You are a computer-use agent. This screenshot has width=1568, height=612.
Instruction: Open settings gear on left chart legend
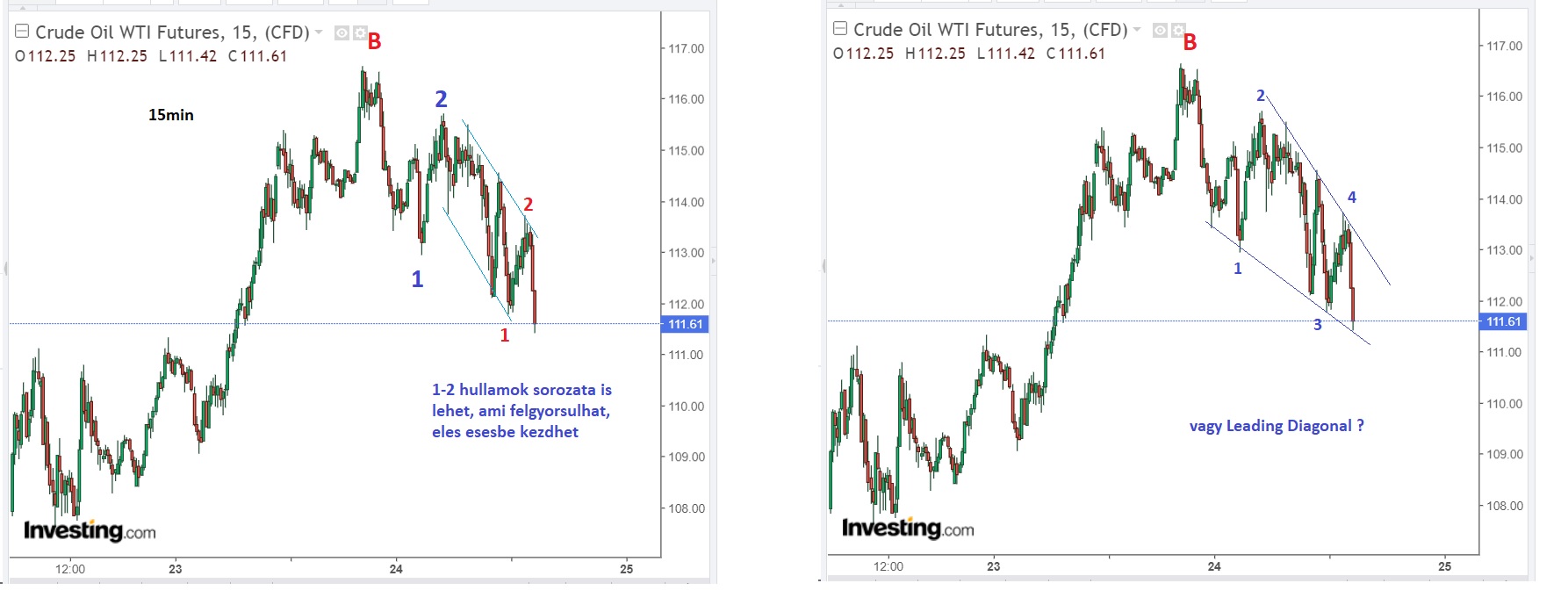click(x=360, y=32)
